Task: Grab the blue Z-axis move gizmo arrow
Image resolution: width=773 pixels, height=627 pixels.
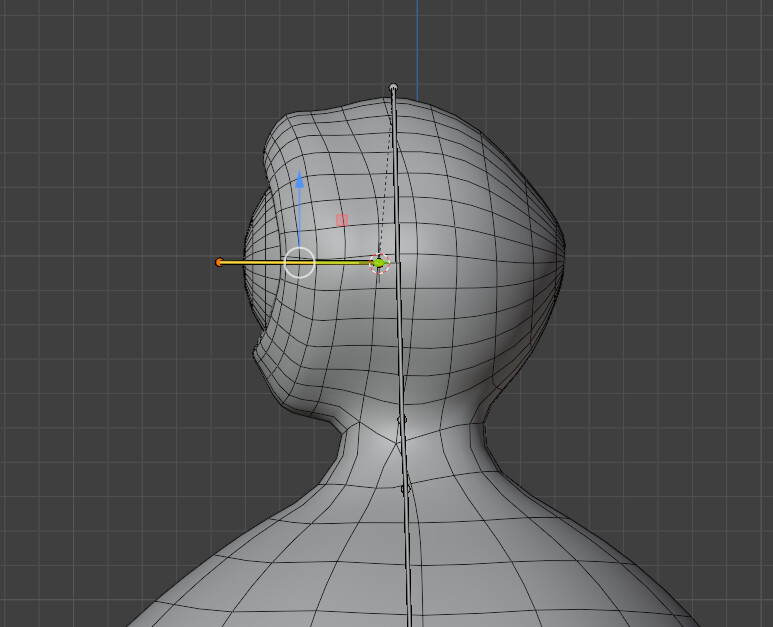Action: pyautogui.click(x=299, y=179)
